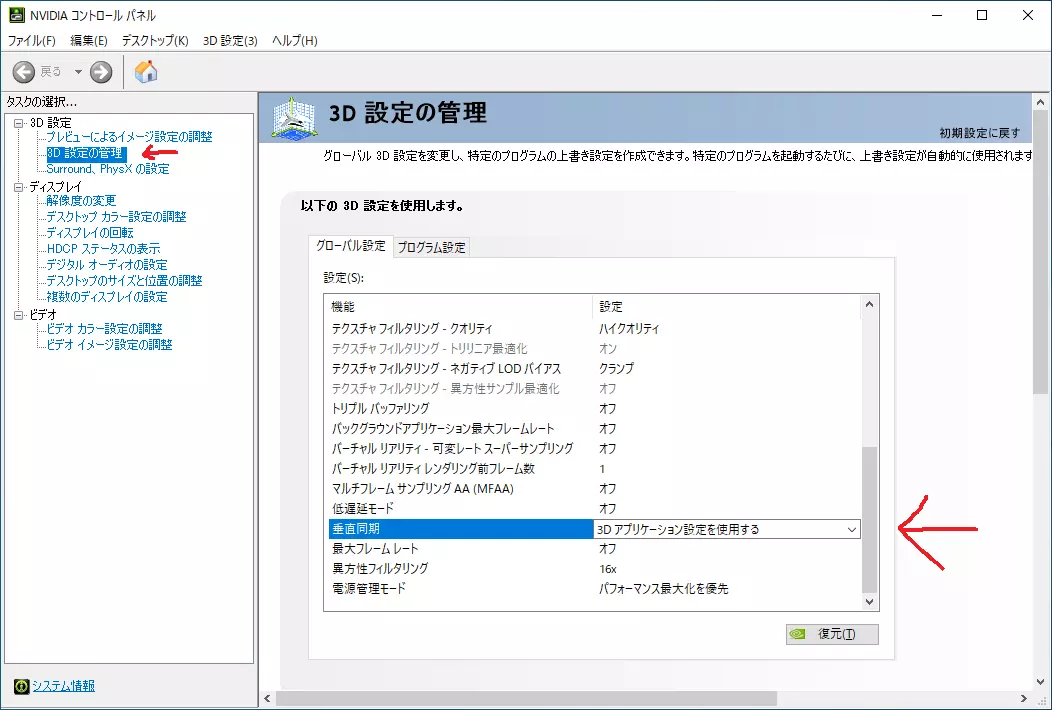Click the 機能 column header
This screenshot has height=710, width=1052.
click(x=461, y=307)
